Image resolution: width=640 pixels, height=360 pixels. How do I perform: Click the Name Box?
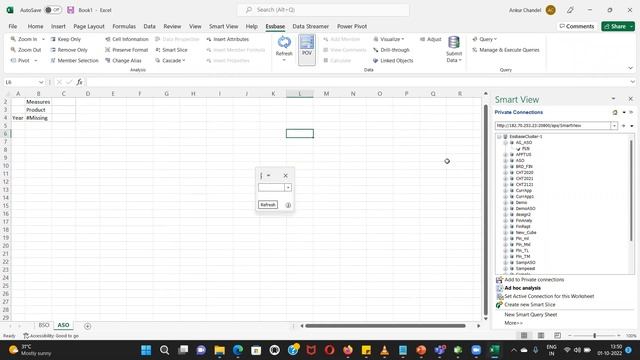pos(24,82)
